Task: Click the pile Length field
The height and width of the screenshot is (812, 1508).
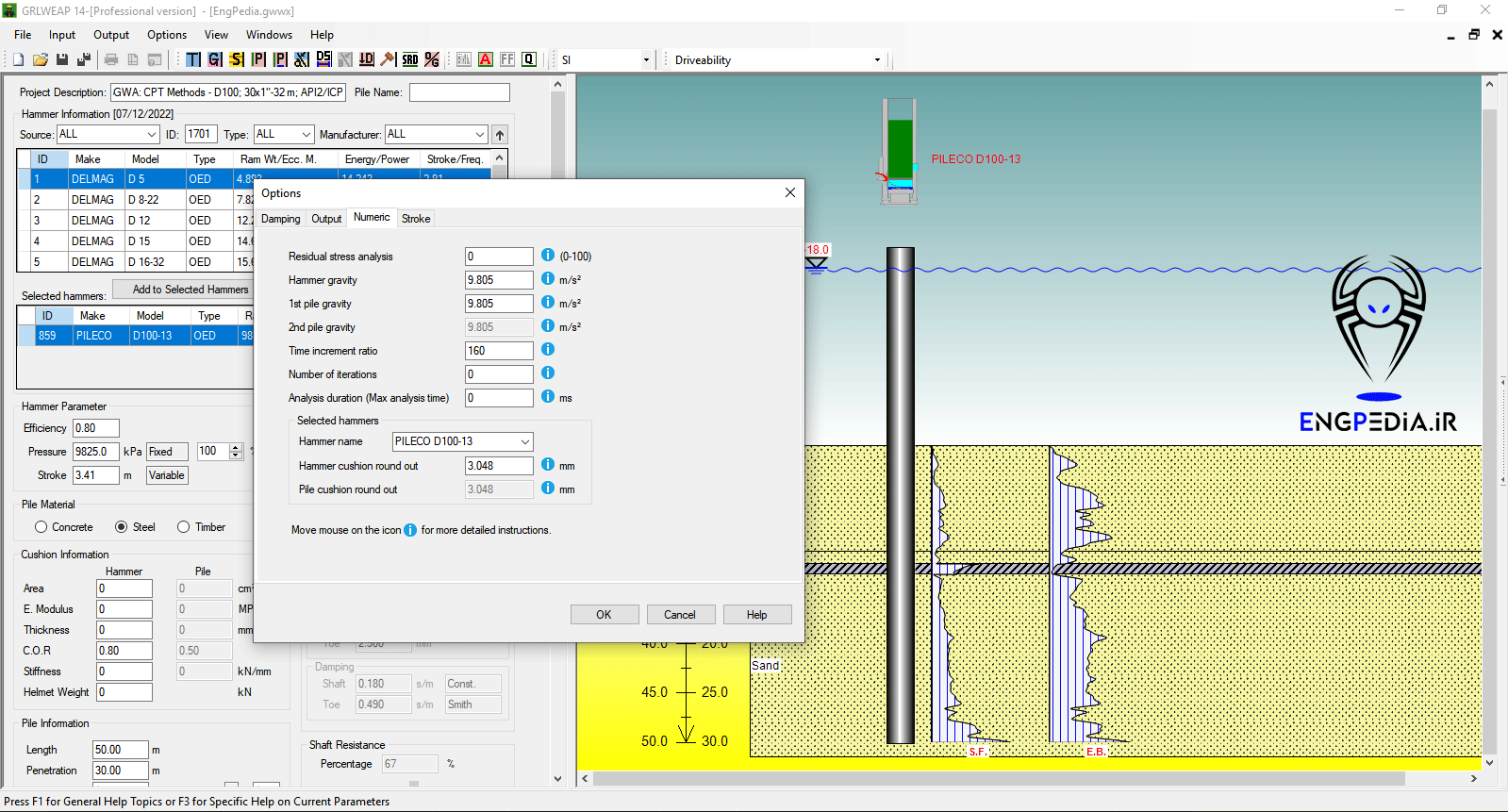Action: (121, 750)
